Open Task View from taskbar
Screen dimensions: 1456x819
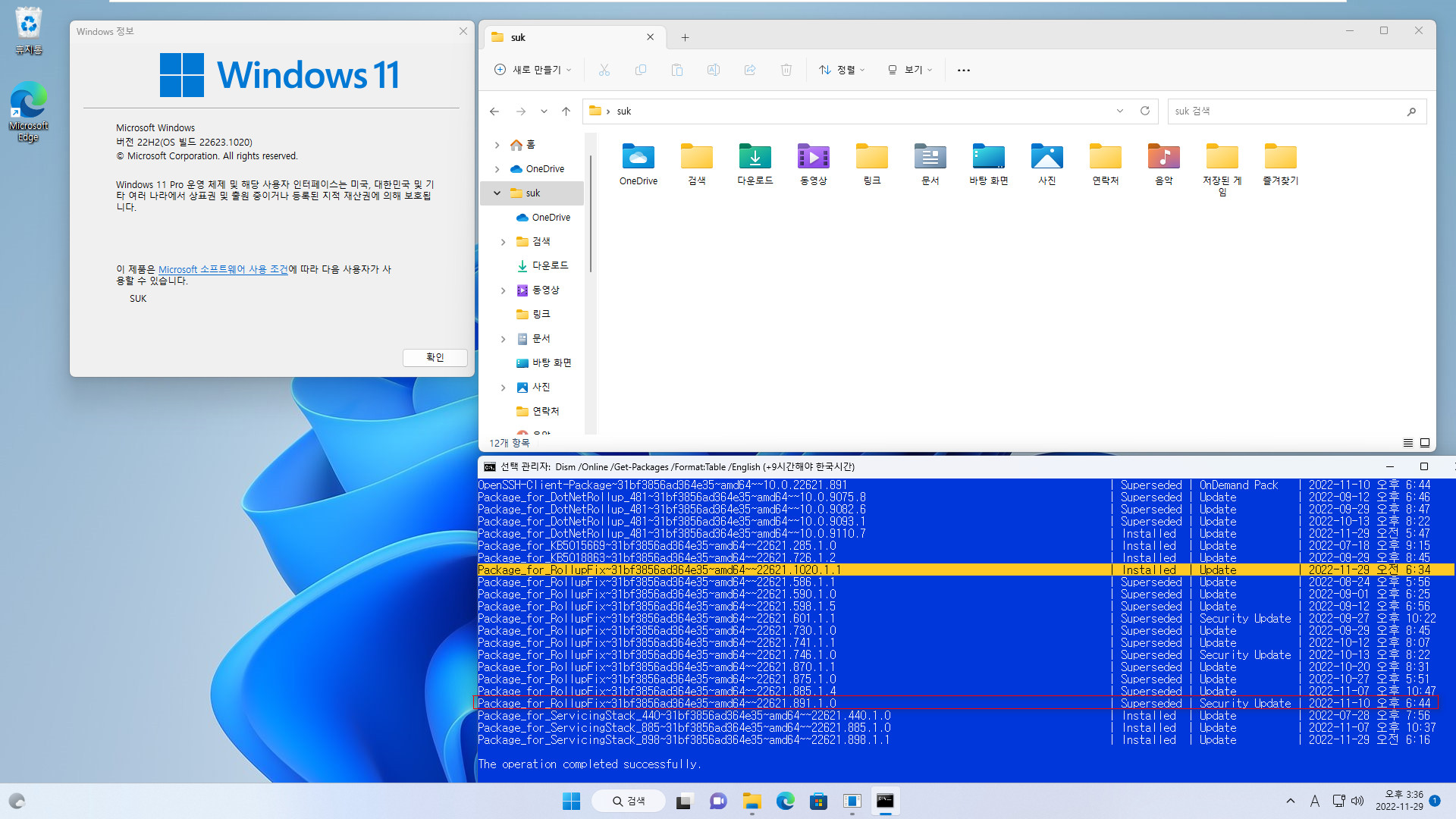click(683, 801)
